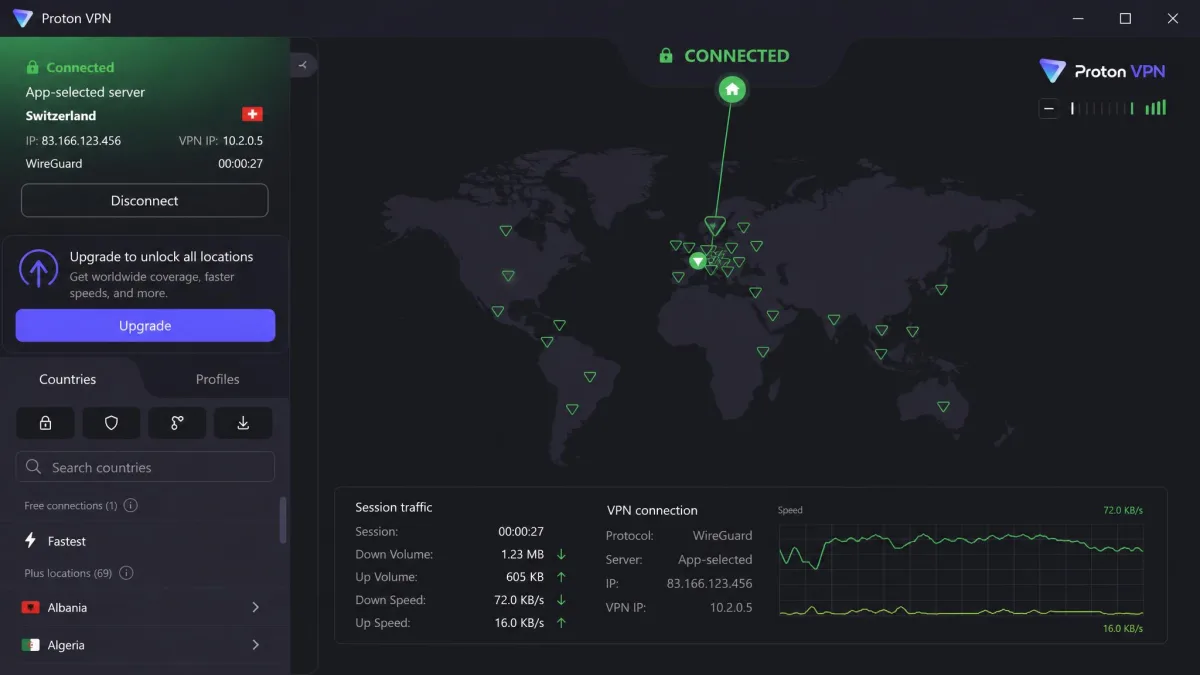Click the Search countries field
Image resolution: width=1200 pixels, height=675 pixels.
pos(146,467)
